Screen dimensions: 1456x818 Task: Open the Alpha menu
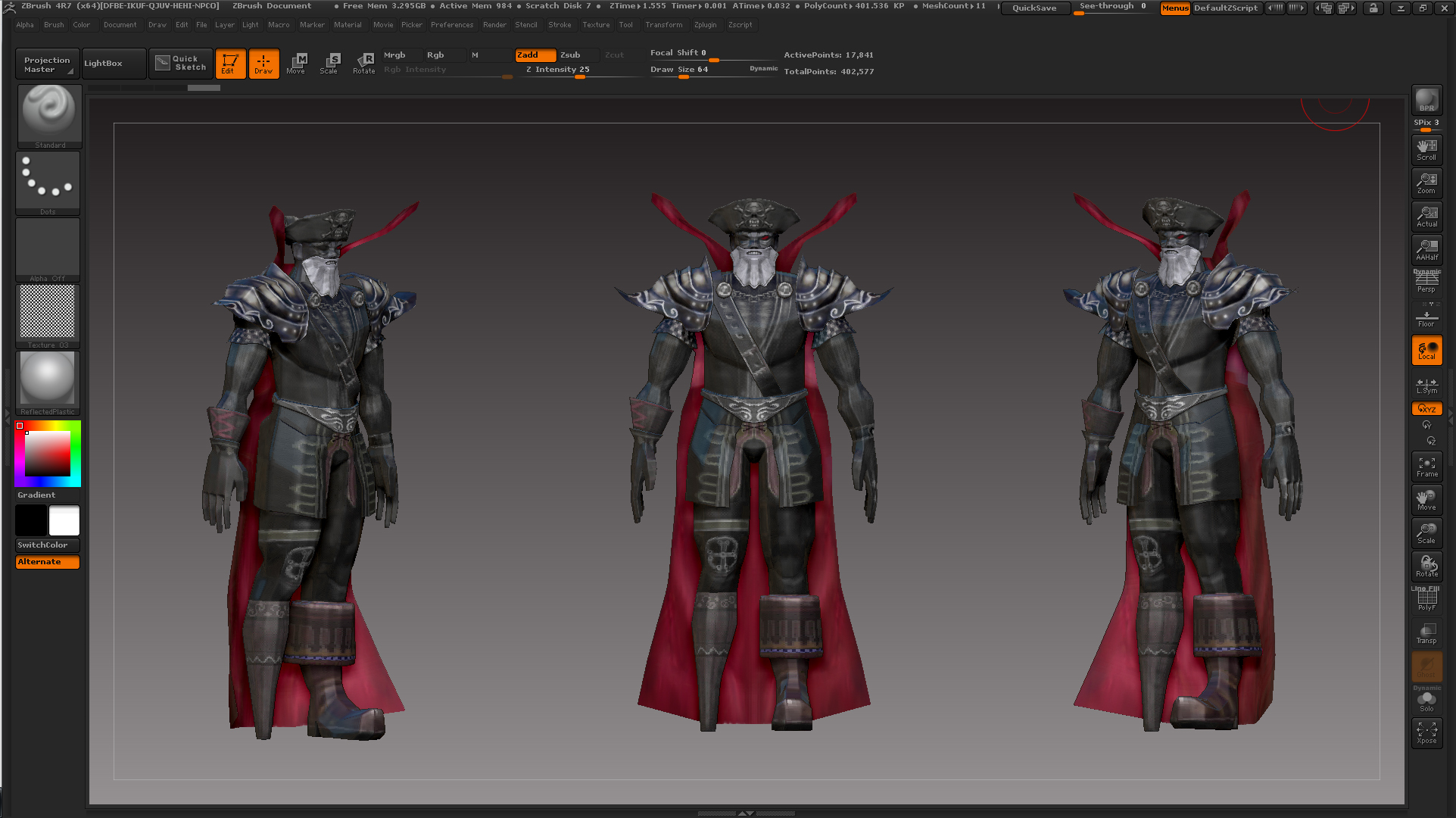pyautogui.click(x=25, y=25)
